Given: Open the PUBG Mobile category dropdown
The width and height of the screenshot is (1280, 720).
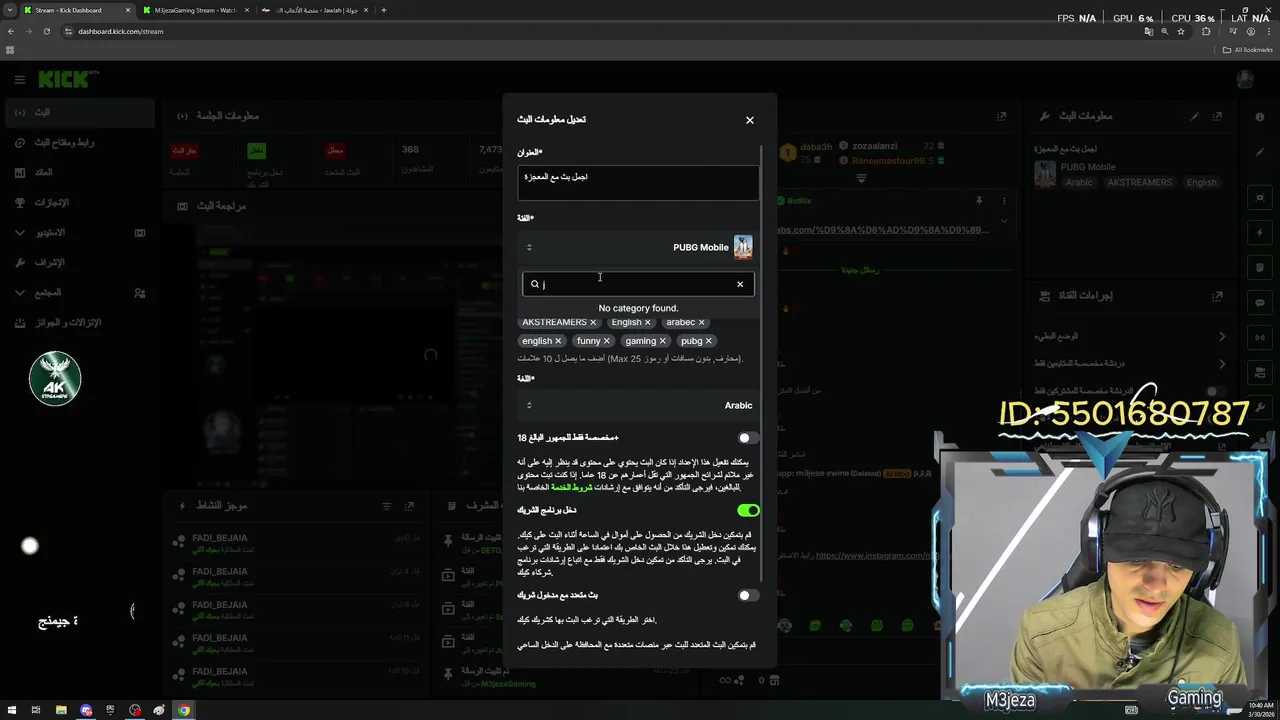Looking at the screenshot, I should 637,247.
